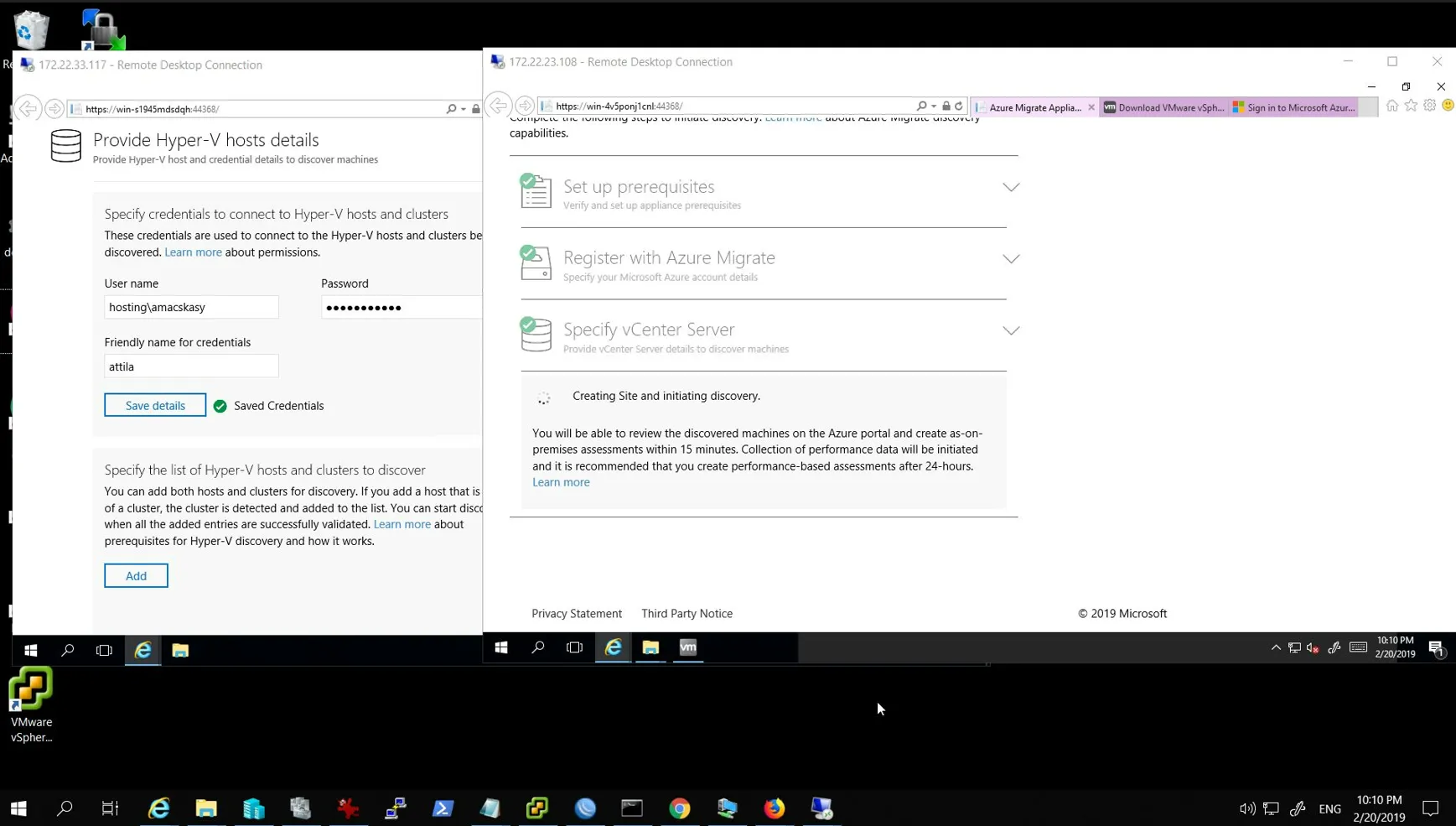Open Start menu in 172.22.33.117 session
This screenshot has width=1456, height=826.
[x=31, y=651]
